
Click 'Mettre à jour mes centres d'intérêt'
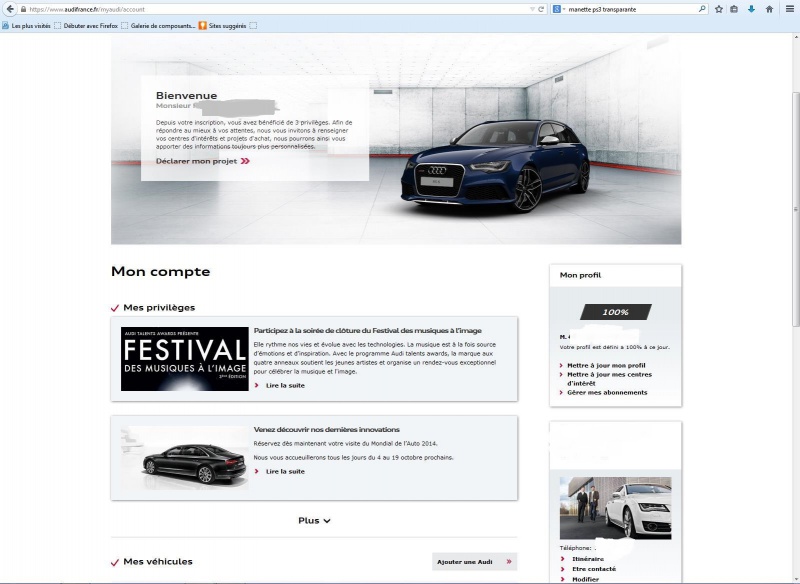point(609,378)
